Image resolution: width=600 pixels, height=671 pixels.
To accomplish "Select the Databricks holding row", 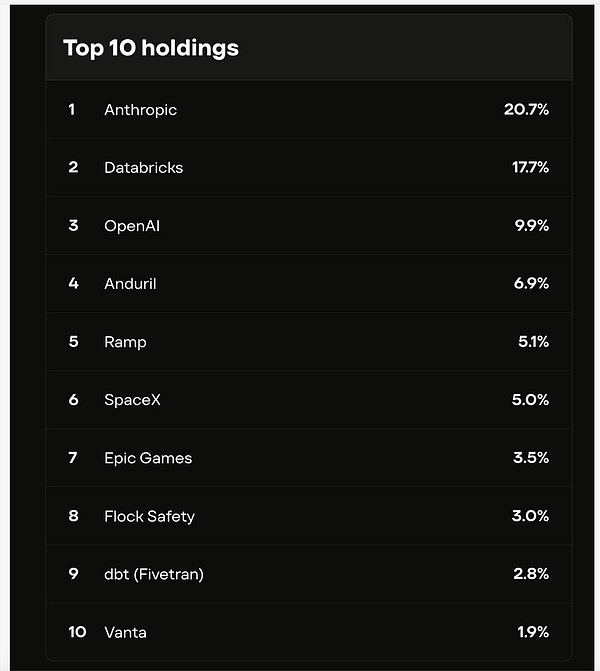I will coord(143,168).
